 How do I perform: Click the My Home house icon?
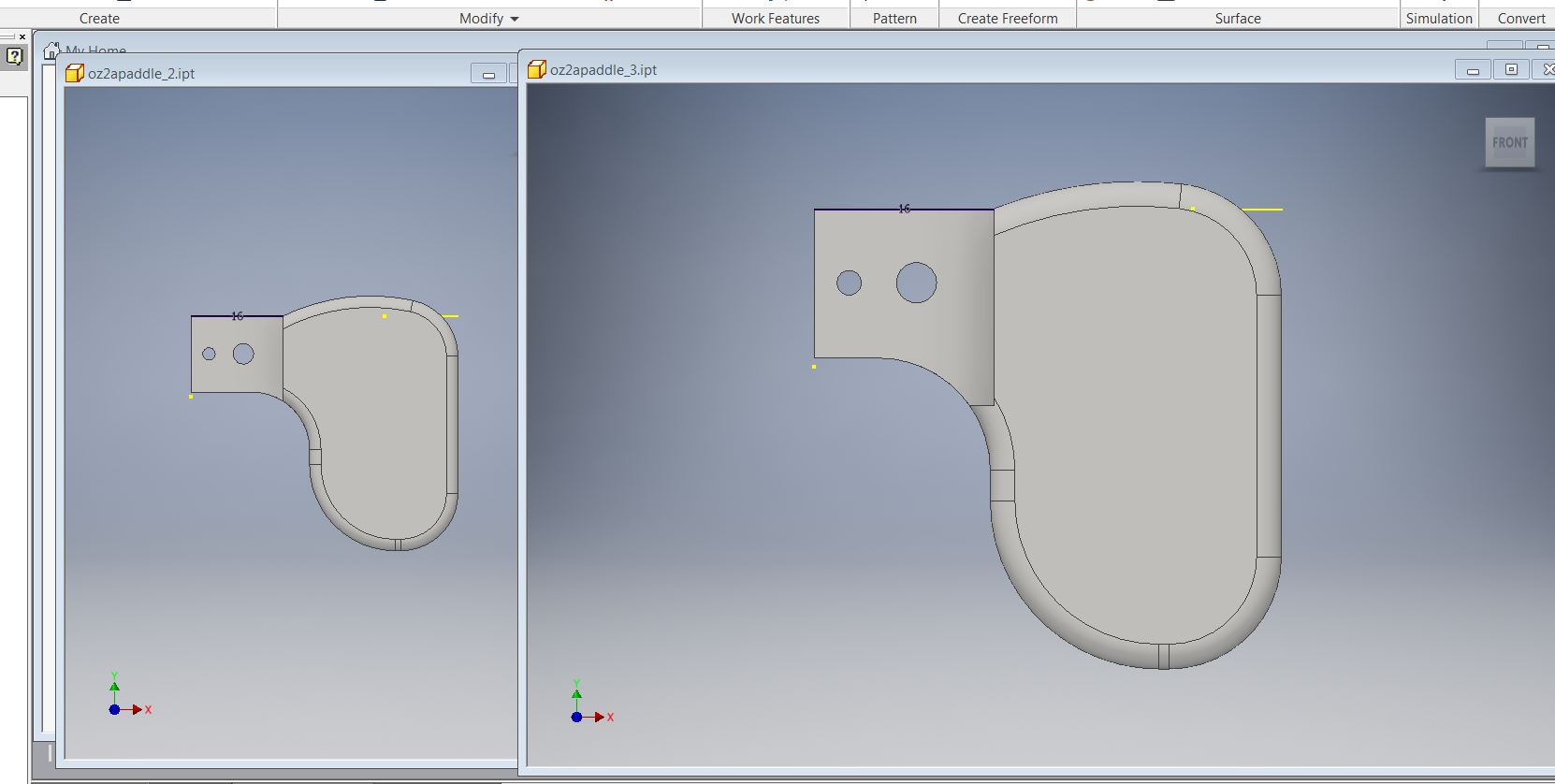coord(52,51)
